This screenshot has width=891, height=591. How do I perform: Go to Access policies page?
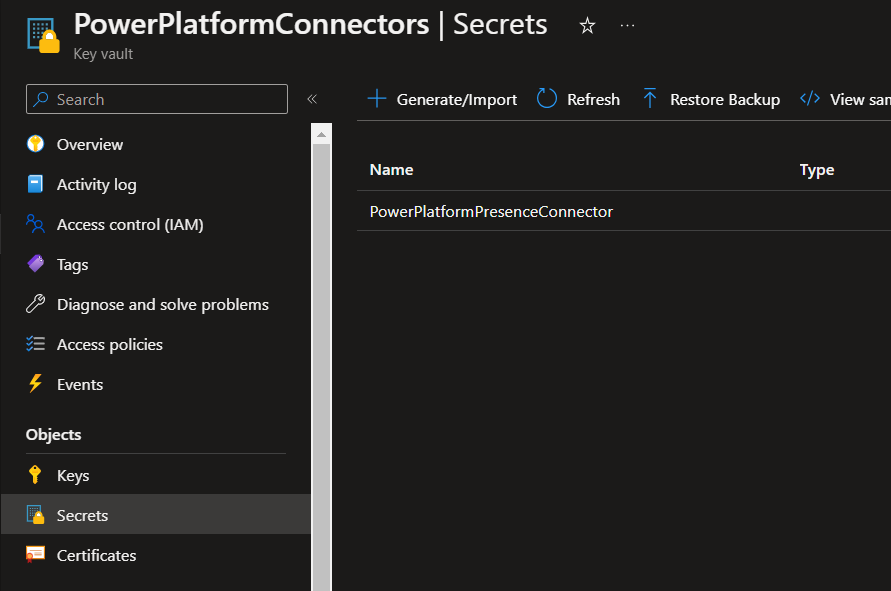pos(109,344)
